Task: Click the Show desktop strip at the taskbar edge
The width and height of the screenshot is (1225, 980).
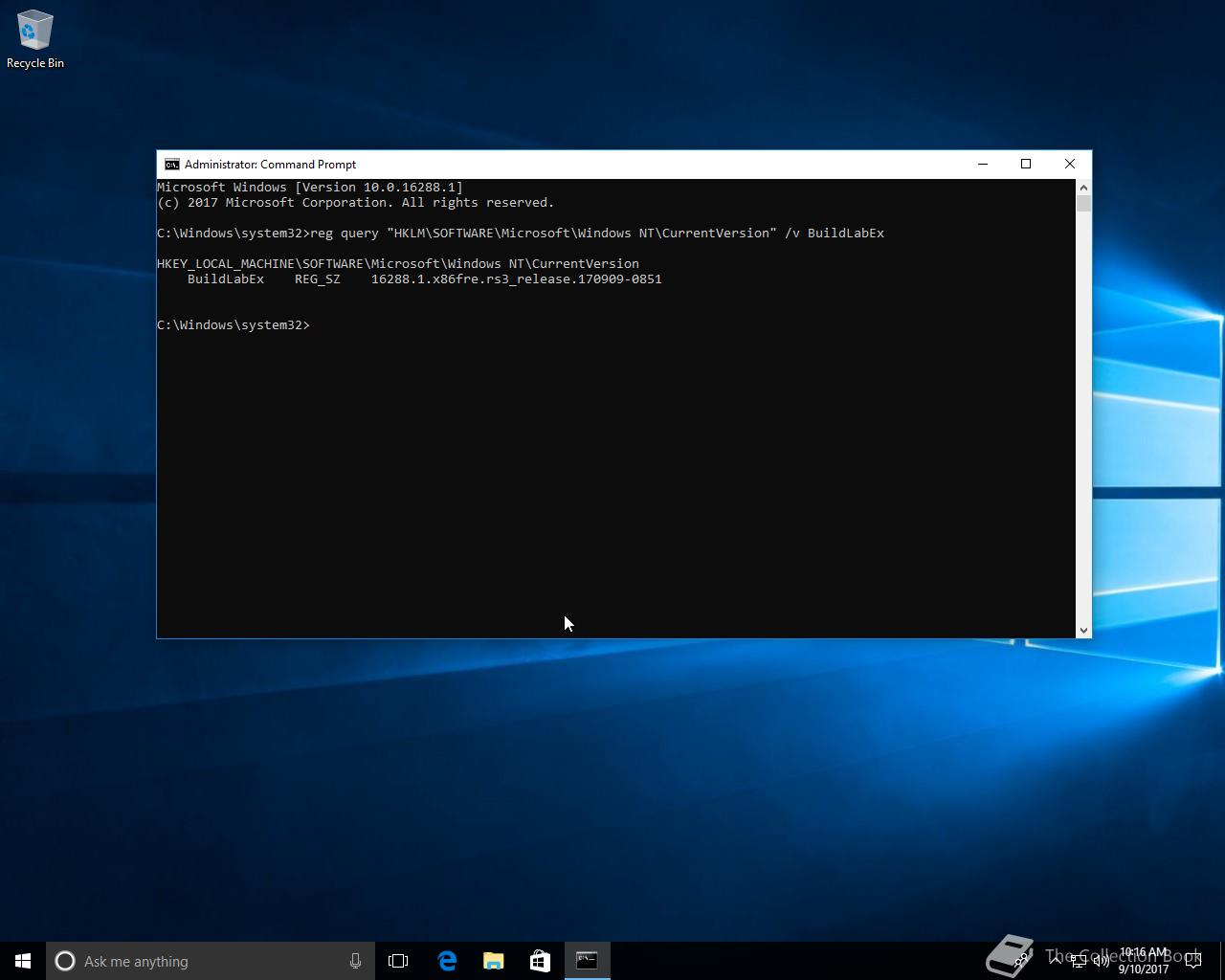Action: point(1222,961)
